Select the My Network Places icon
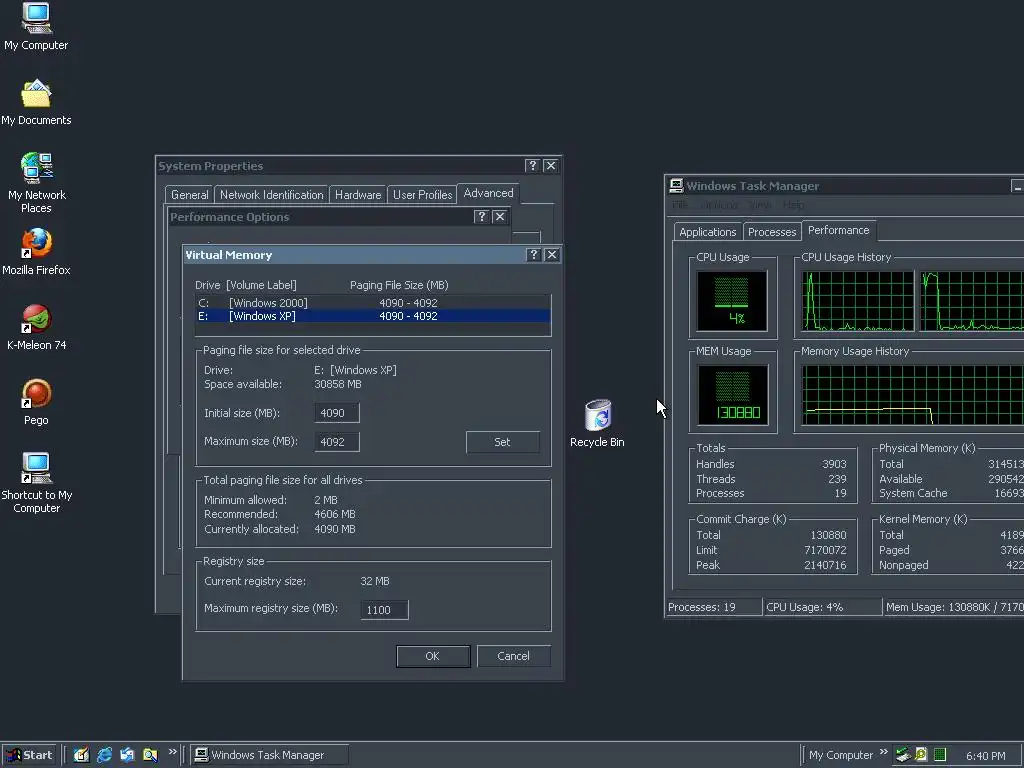 pyautogui.click(x=37, y=183)
